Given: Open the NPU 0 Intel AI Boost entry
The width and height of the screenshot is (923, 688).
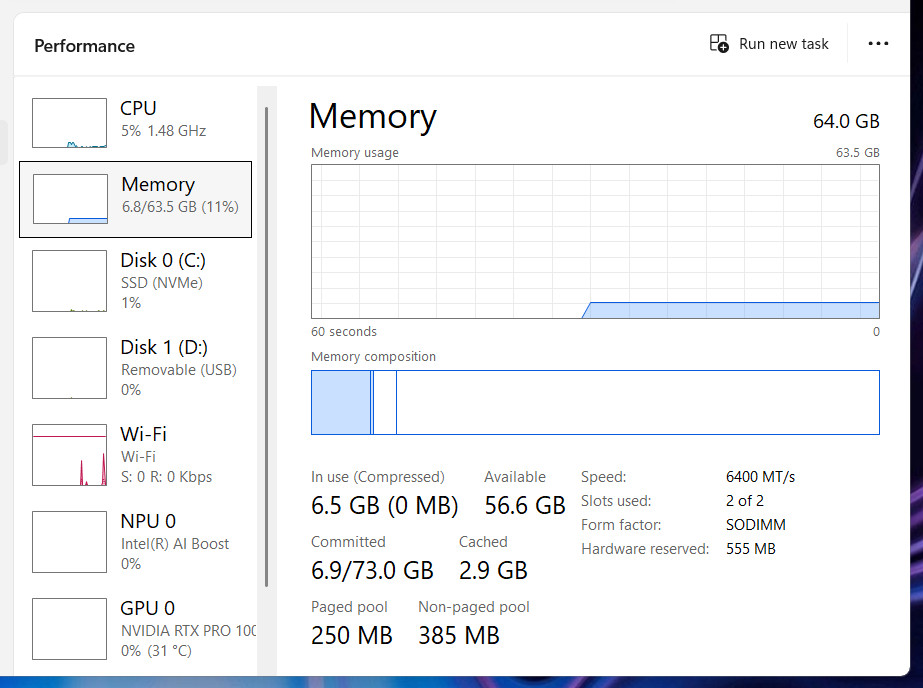Looking at the screenshot, I should coord(135,542).
